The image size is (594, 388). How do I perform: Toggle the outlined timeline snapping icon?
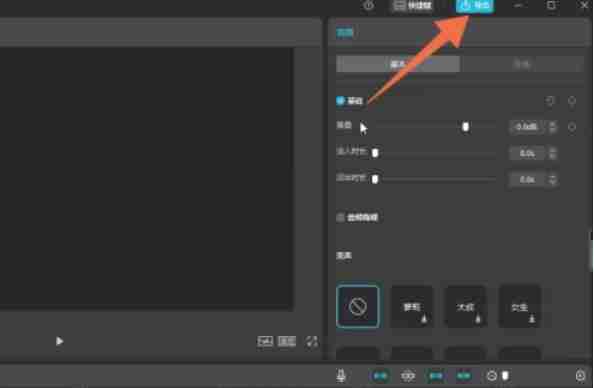tap(408, 375)
